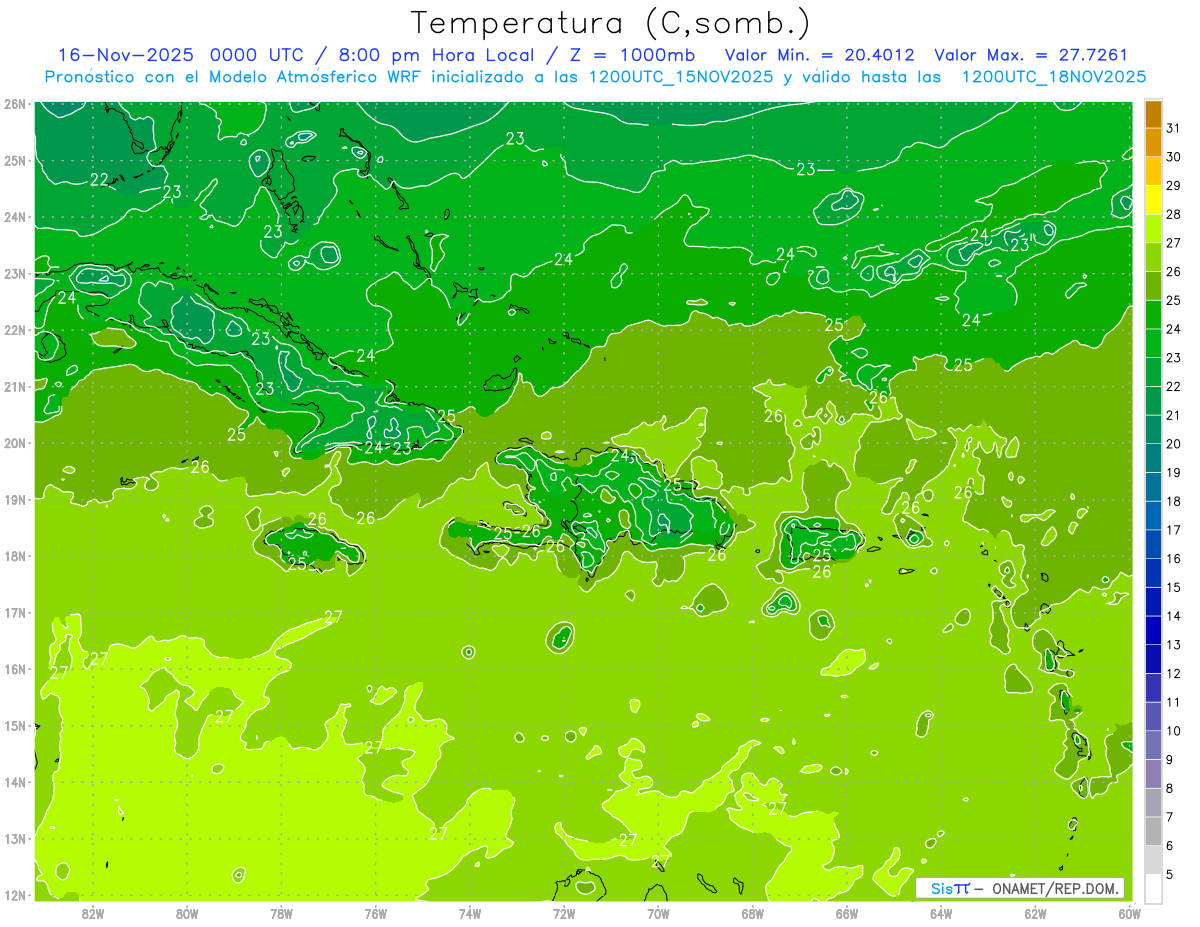Click the blue "SisPI" logo text
The image size is (1200, 927).
pyautogui.click(x=949, y=888)
